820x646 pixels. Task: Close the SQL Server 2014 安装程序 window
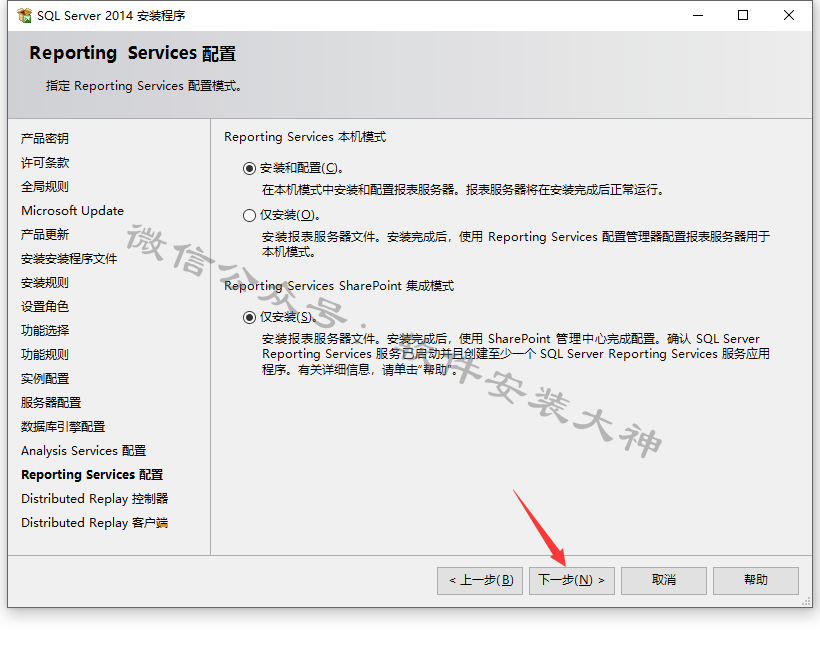(789, 16)
